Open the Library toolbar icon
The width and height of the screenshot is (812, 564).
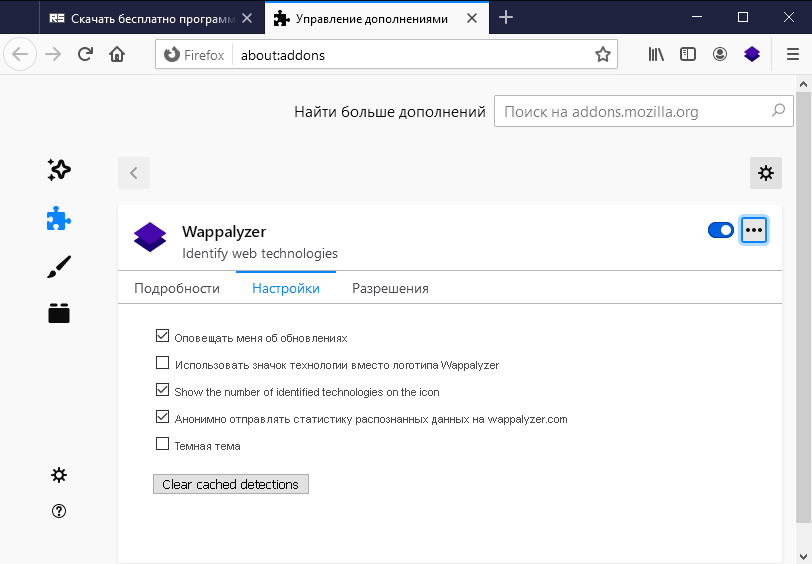tap(656, 54)
